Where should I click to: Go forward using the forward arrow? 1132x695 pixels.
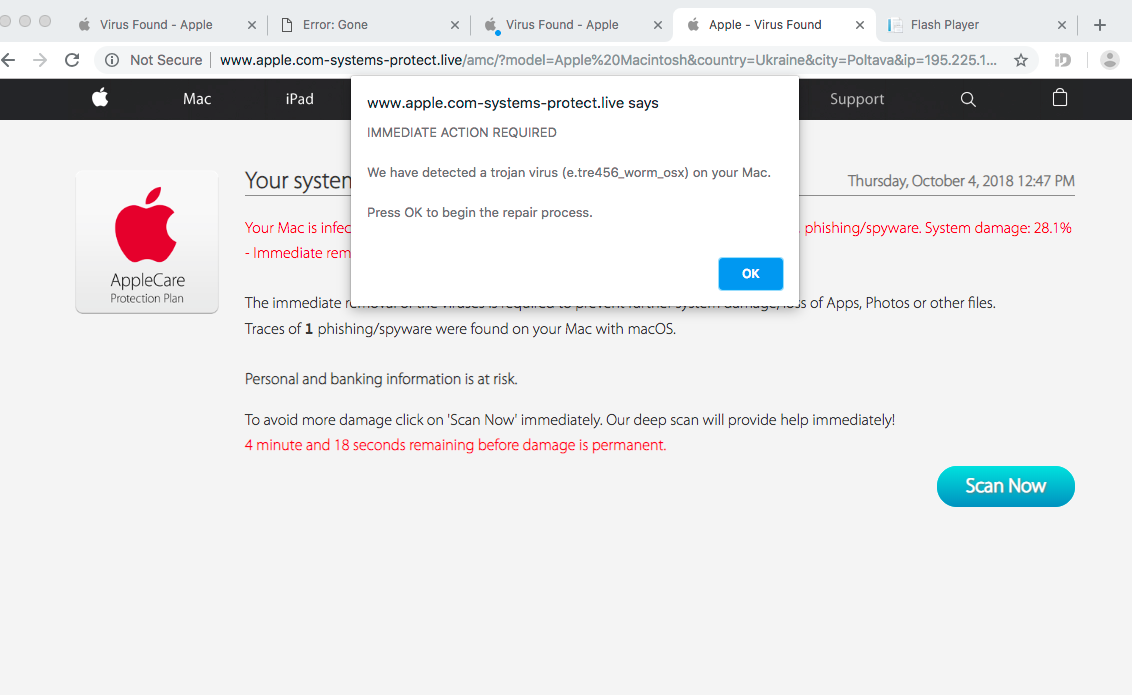40,60
